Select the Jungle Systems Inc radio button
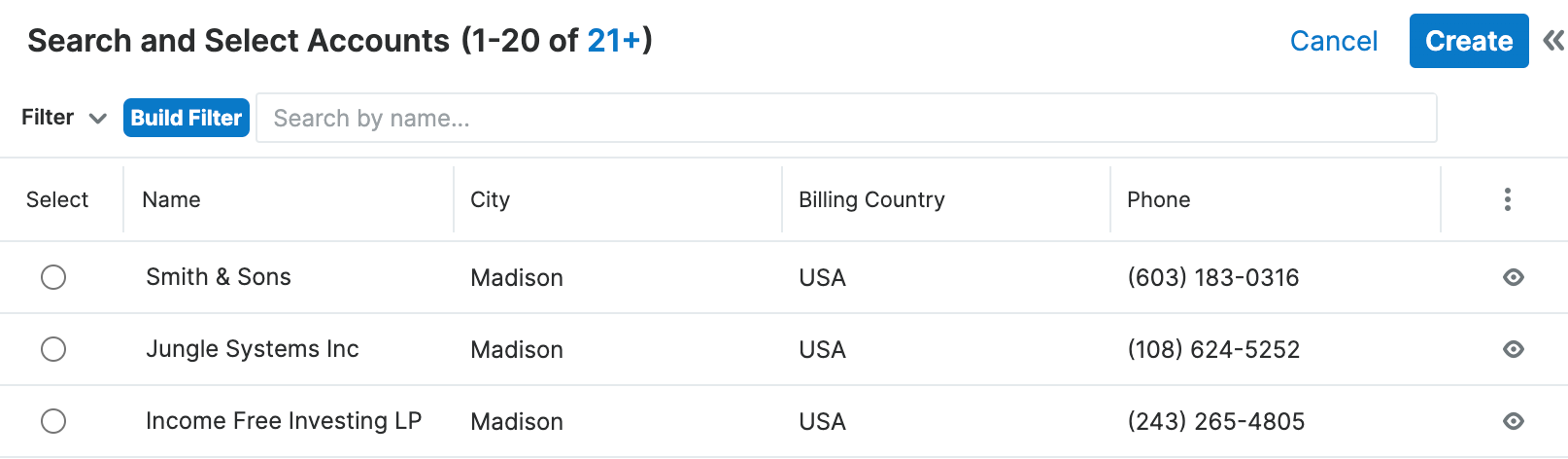The width and height of the screenshot is (1568, 459). 53,349
